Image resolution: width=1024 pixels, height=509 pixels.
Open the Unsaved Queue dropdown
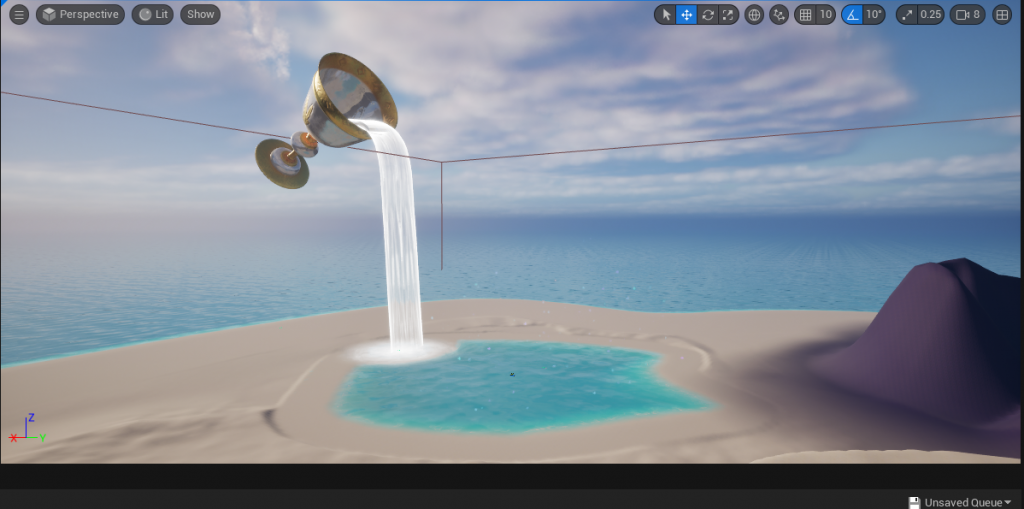968,502
